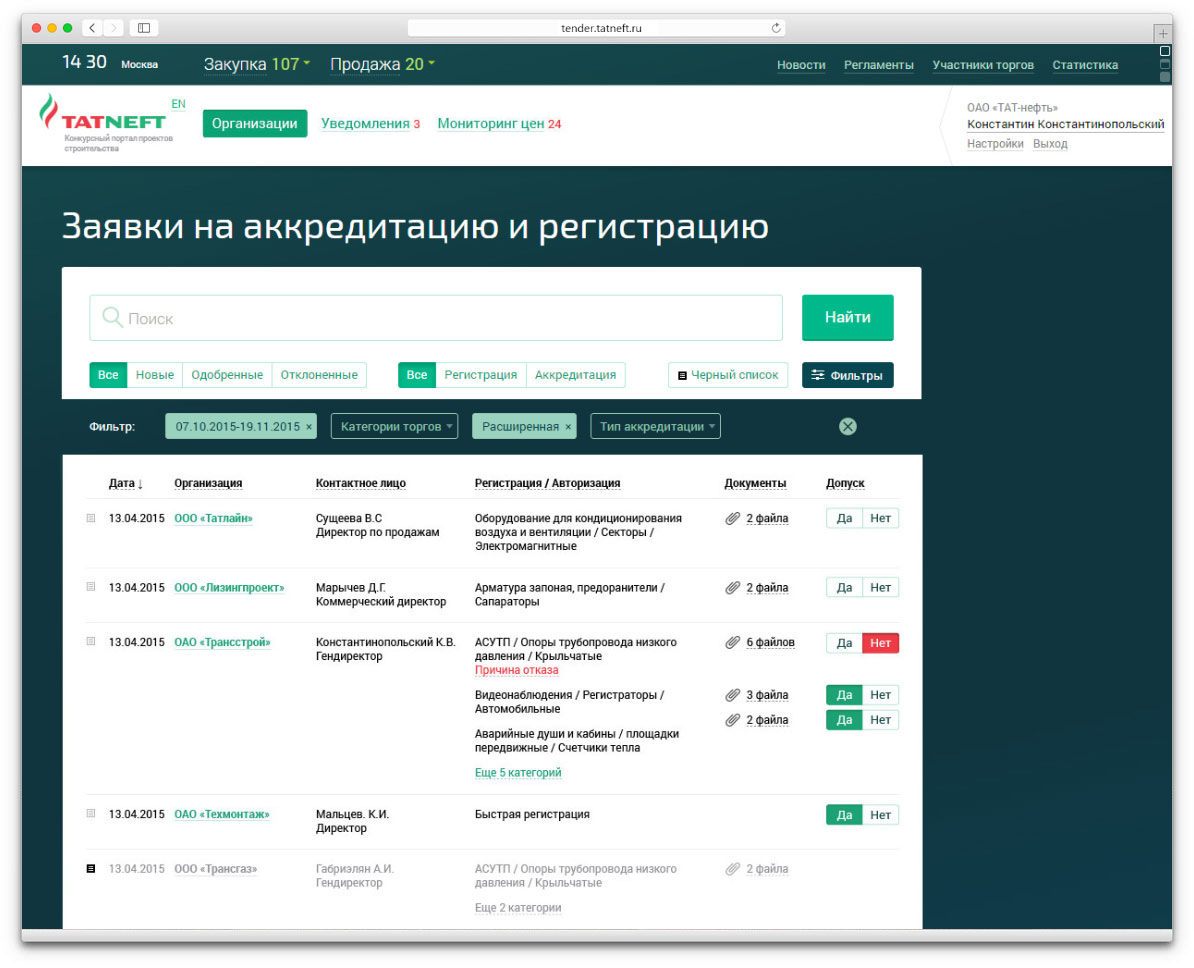
Task: Click row marker icon beside ООО «Лизингпроект»
Action: [91, 587]
